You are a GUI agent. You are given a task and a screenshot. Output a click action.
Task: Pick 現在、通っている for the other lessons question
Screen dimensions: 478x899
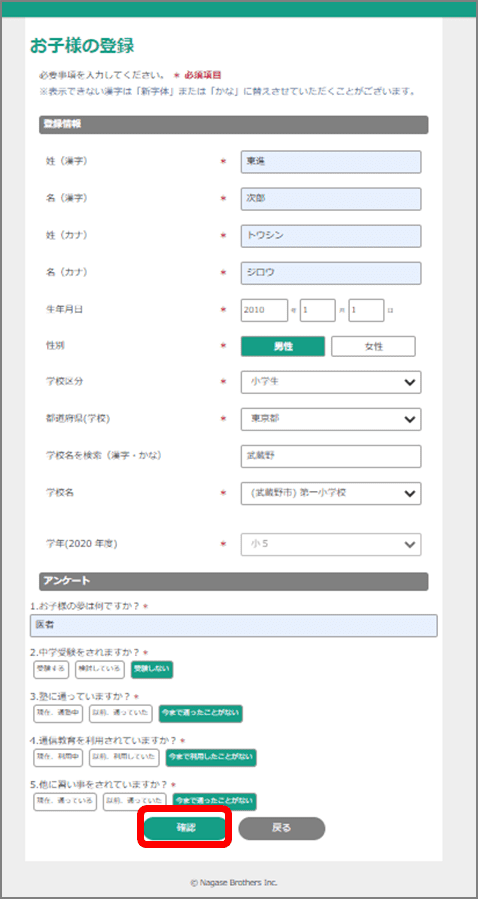click(65, 802)
